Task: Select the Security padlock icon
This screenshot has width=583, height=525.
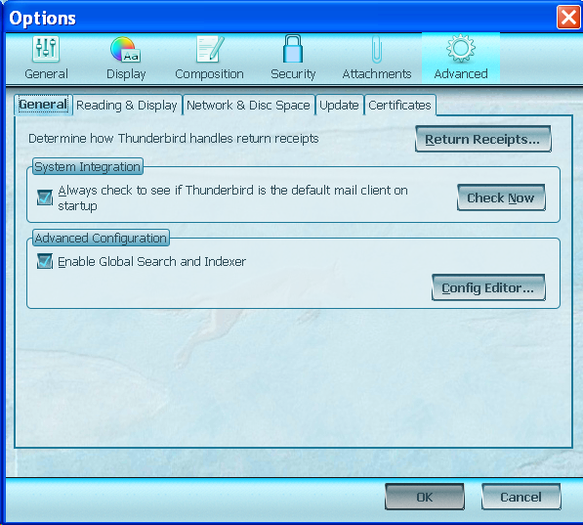Action: point(293,49)
